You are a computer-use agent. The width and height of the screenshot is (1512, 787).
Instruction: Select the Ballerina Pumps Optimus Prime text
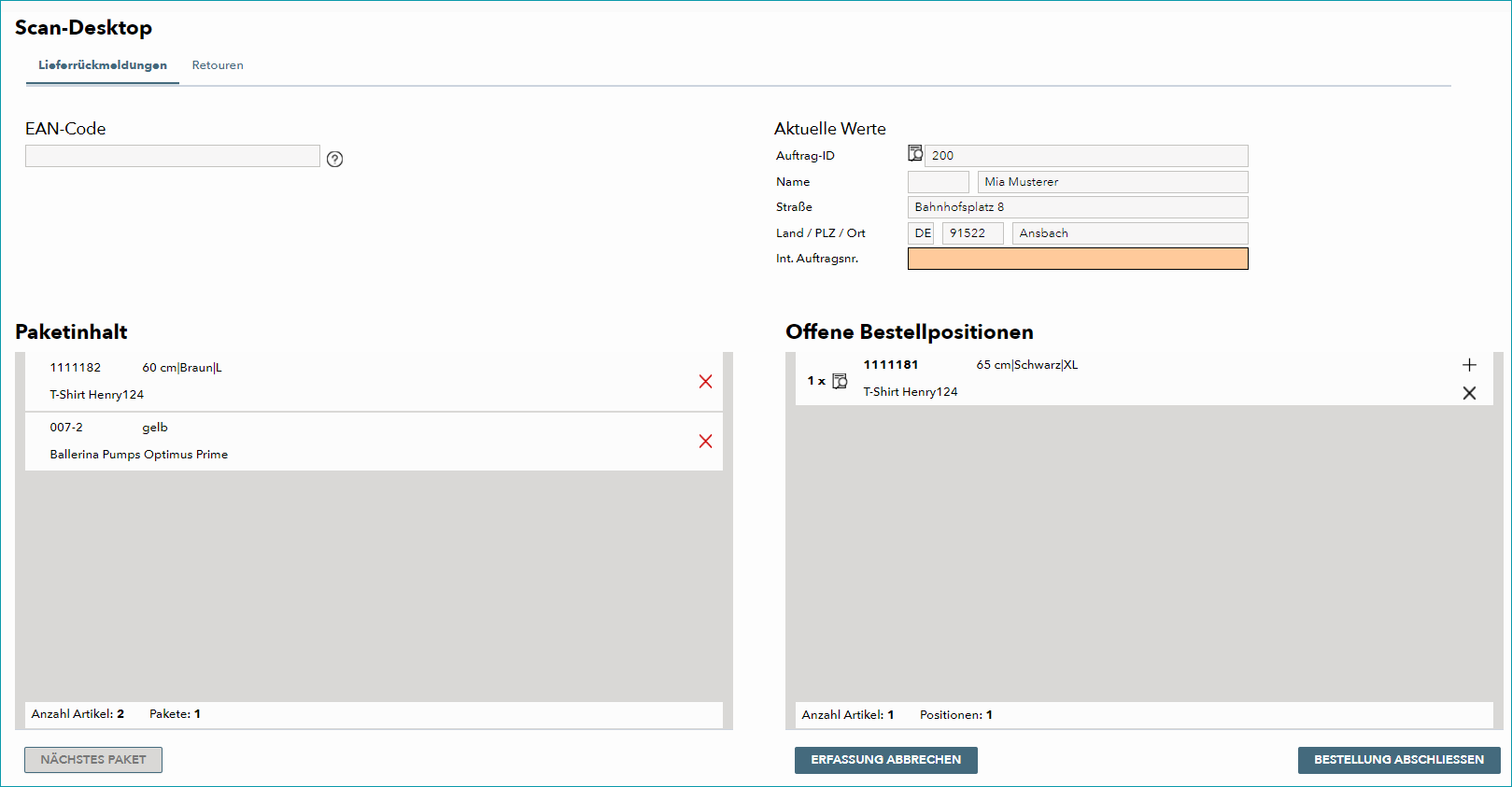[139, 455]
